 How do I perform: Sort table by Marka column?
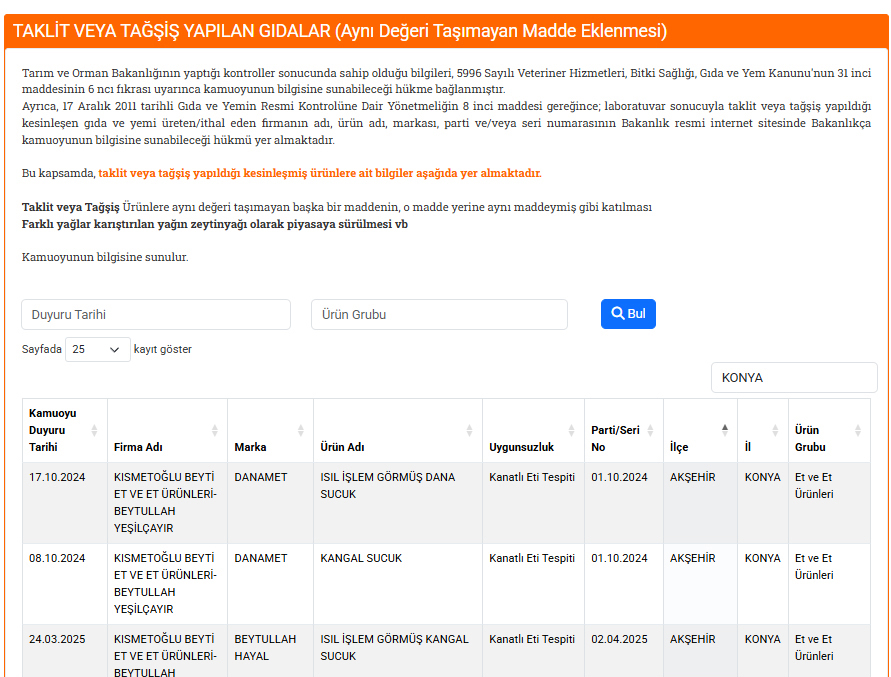click(x=270, y=430)
